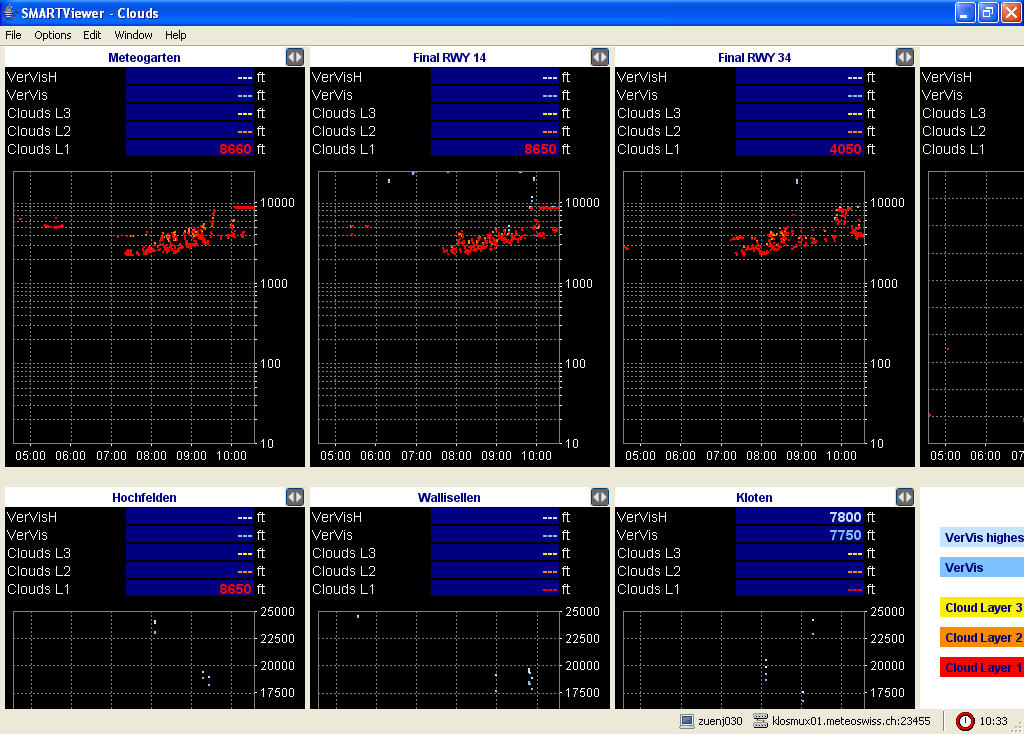Open the Help menu
Image resolution: width=1024 pixels, height=734 pixels.
(175, 35)
